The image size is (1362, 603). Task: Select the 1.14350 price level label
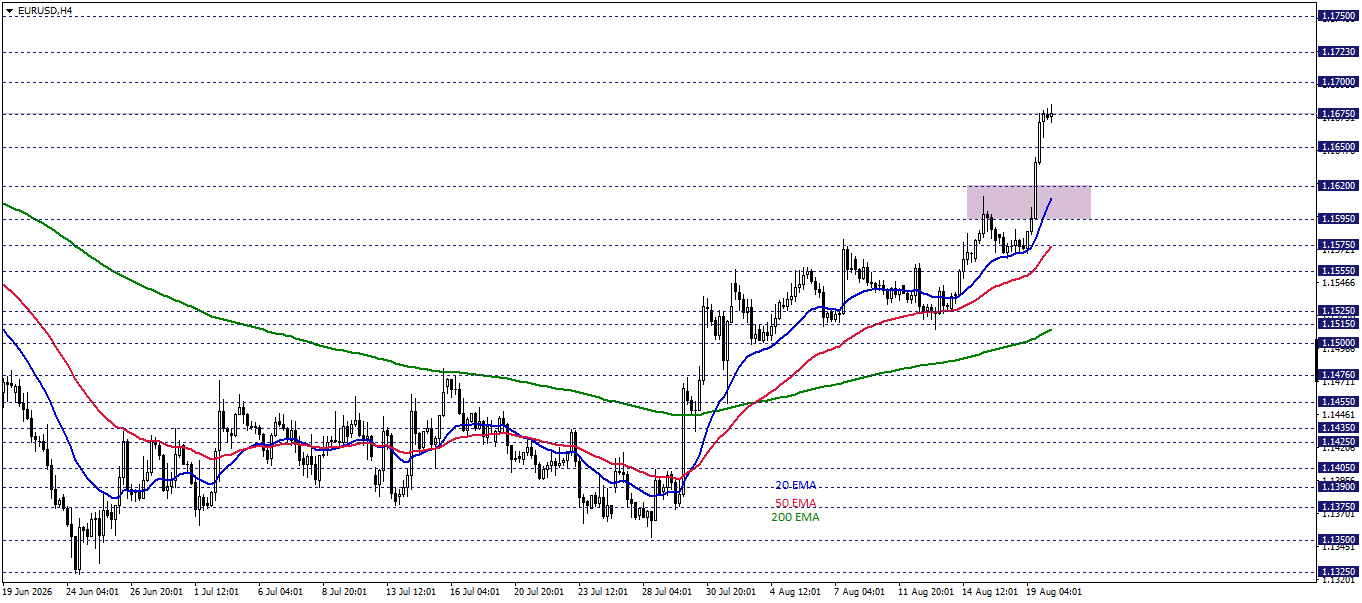coord(1338,427)
